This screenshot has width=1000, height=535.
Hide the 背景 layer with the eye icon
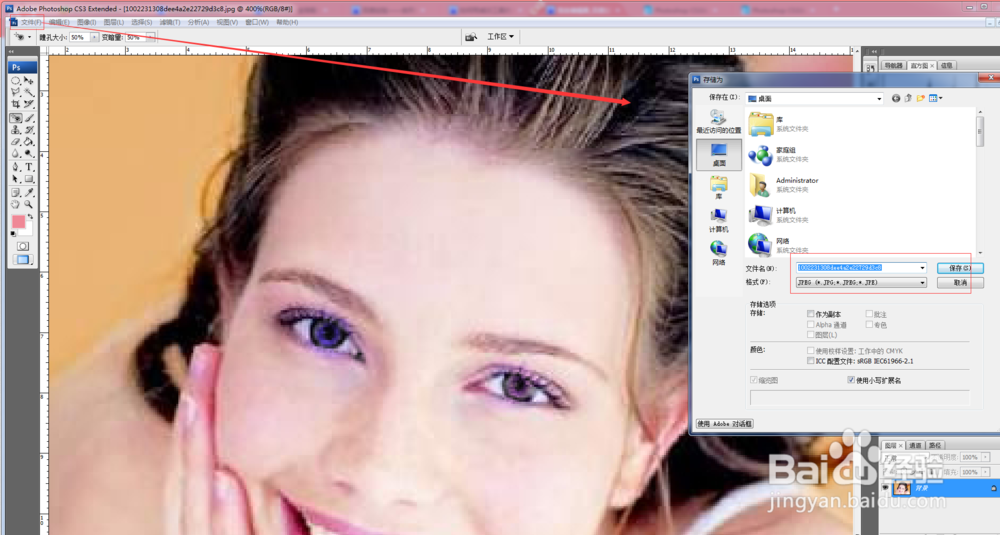pos(885,488)
